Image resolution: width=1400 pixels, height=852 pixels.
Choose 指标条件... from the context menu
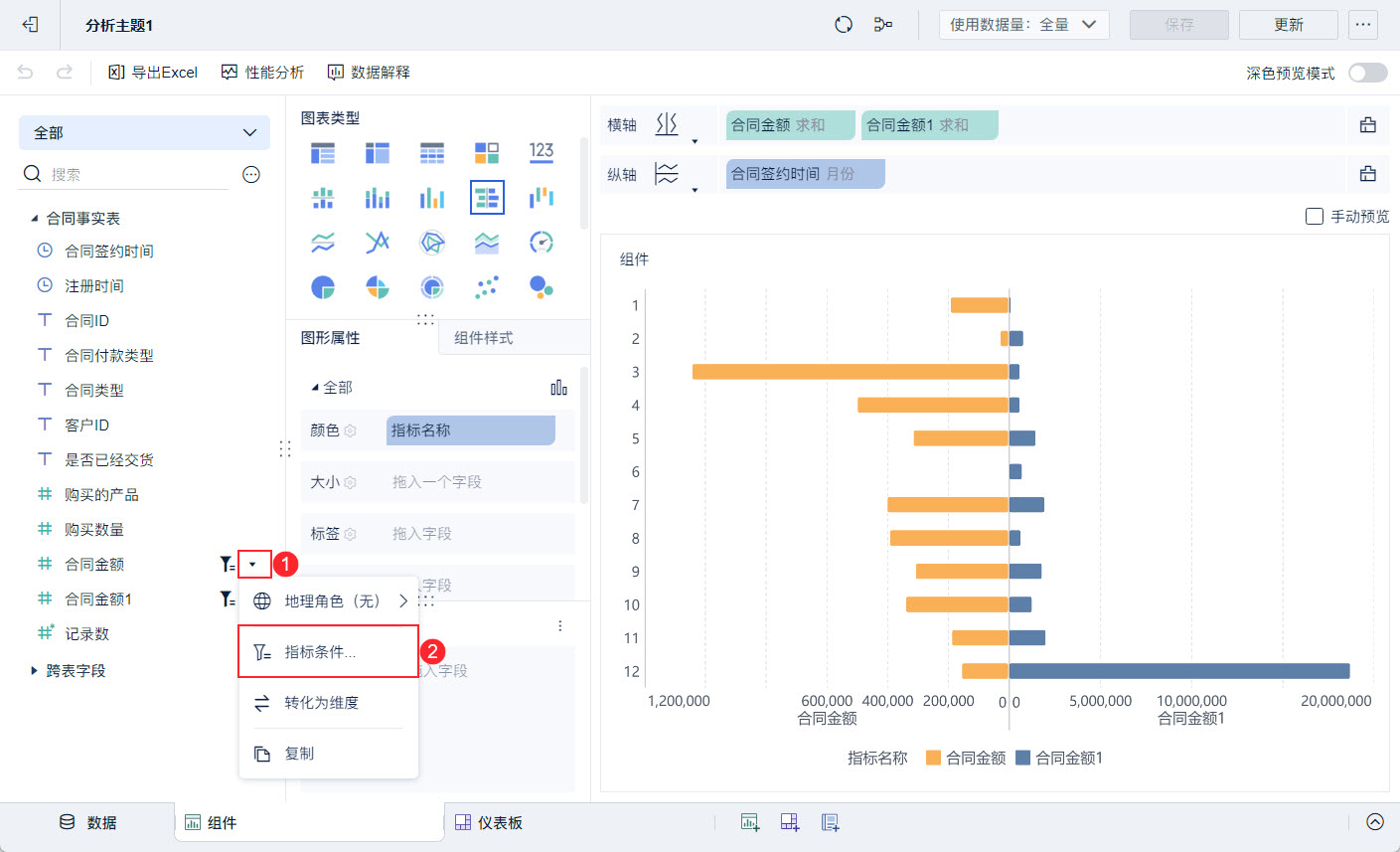(x=328, y=651)
